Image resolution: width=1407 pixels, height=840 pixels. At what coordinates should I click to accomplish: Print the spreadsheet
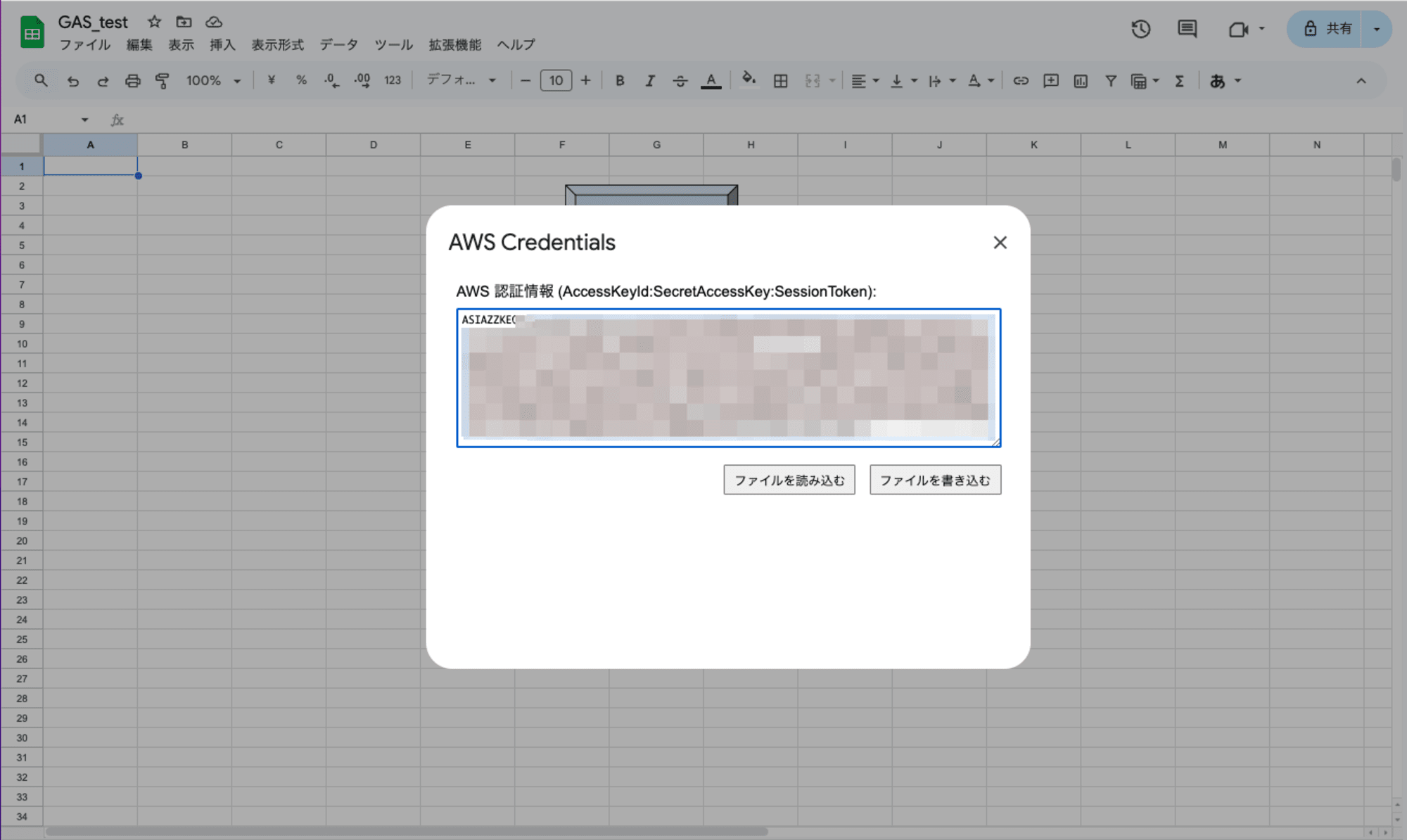[132, 81]
